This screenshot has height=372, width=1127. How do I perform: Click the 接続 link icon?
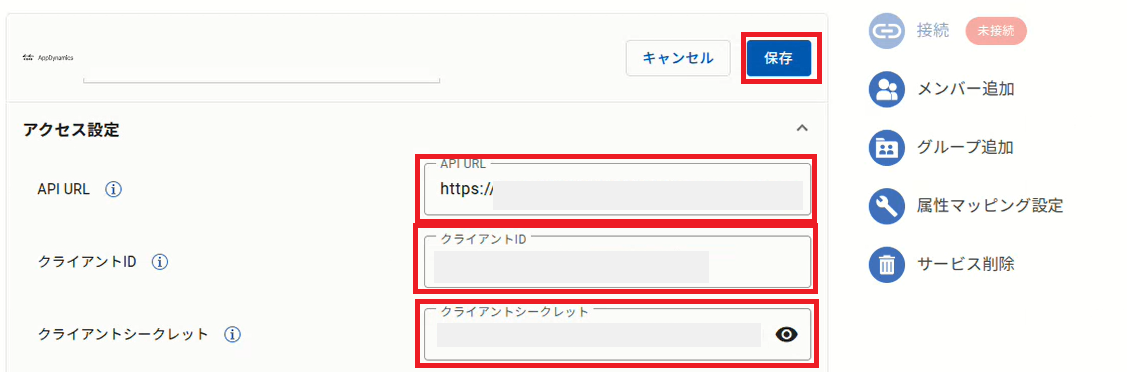coord(887,31)
